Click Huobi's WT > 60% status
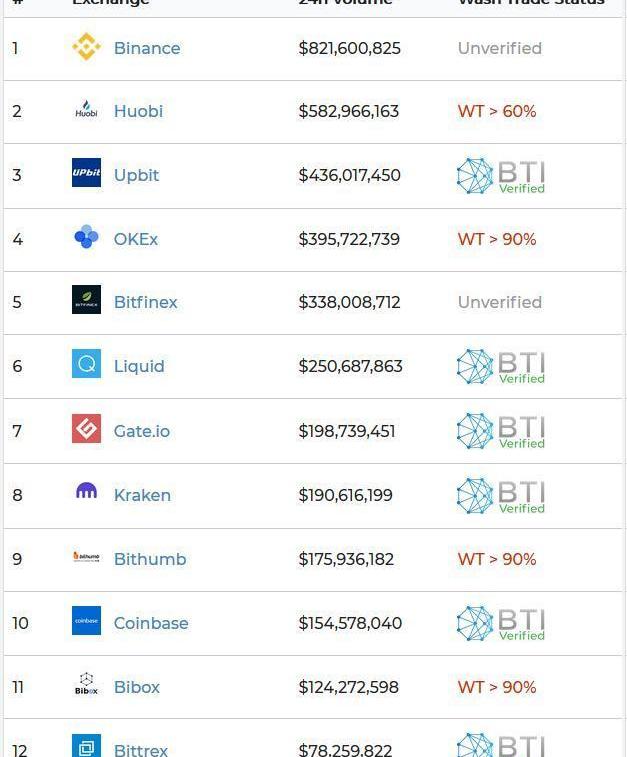627x757 pixels. point(497,111)
